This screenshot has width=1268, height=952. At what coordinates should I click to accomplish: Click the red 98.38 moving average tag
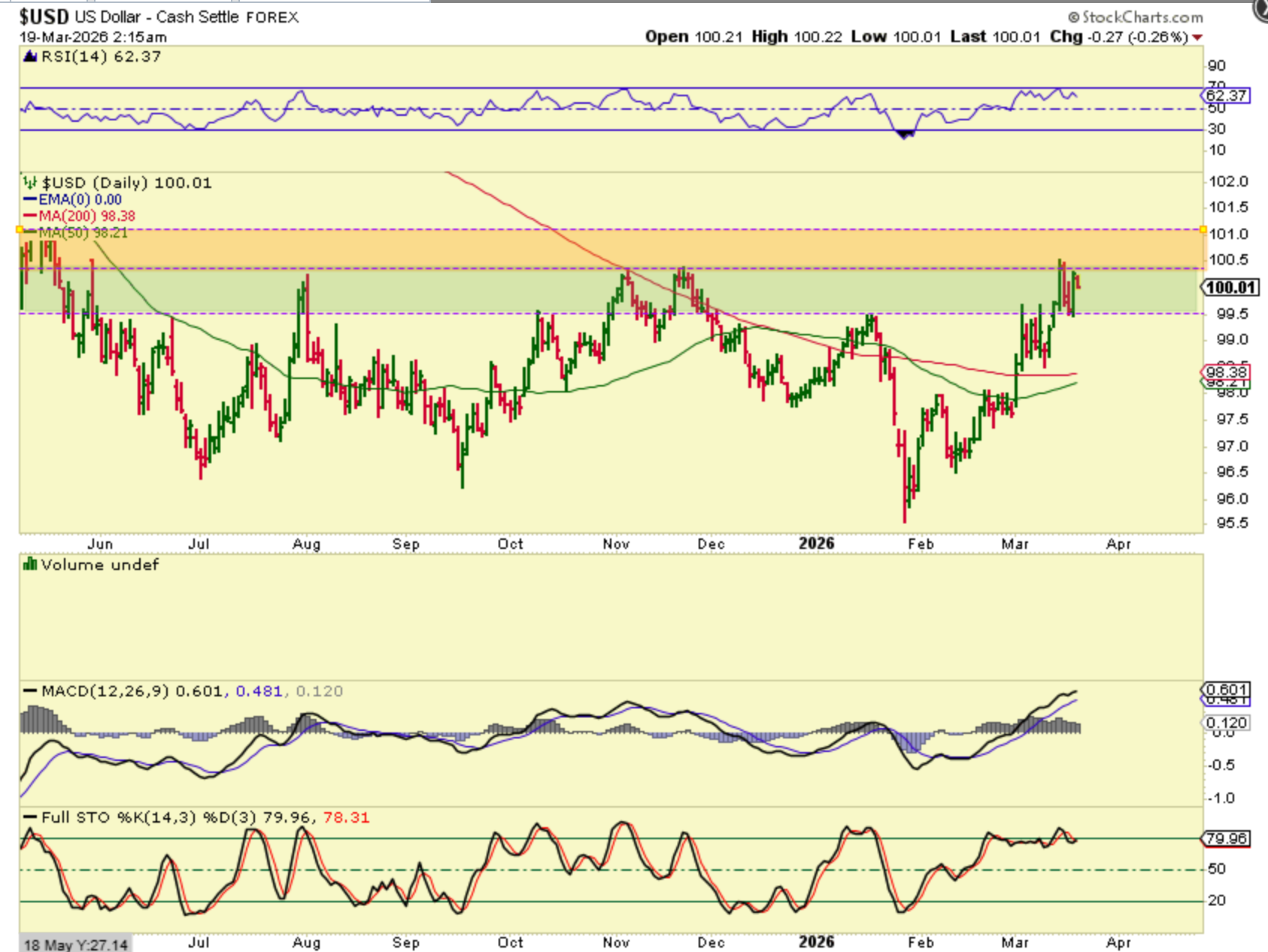[x=1226, y=372]
